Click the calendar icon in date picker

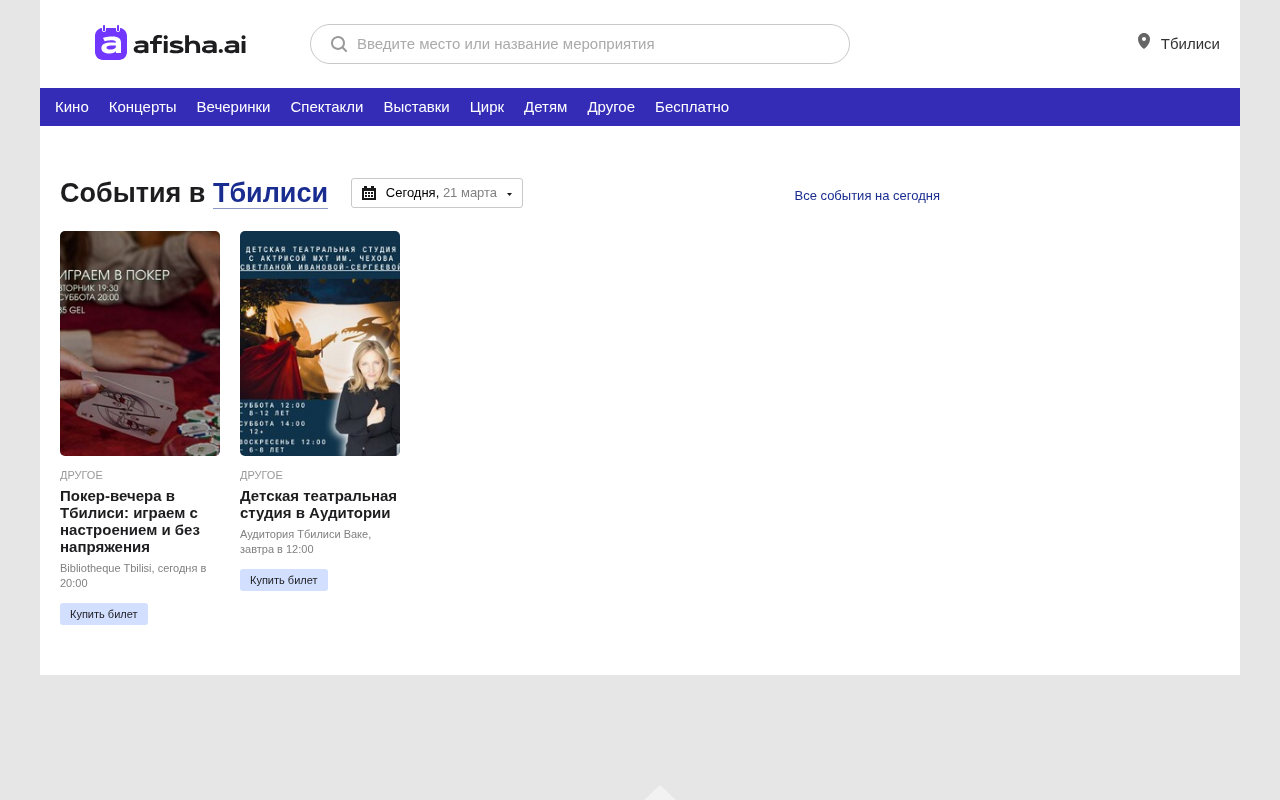[369, 193]
